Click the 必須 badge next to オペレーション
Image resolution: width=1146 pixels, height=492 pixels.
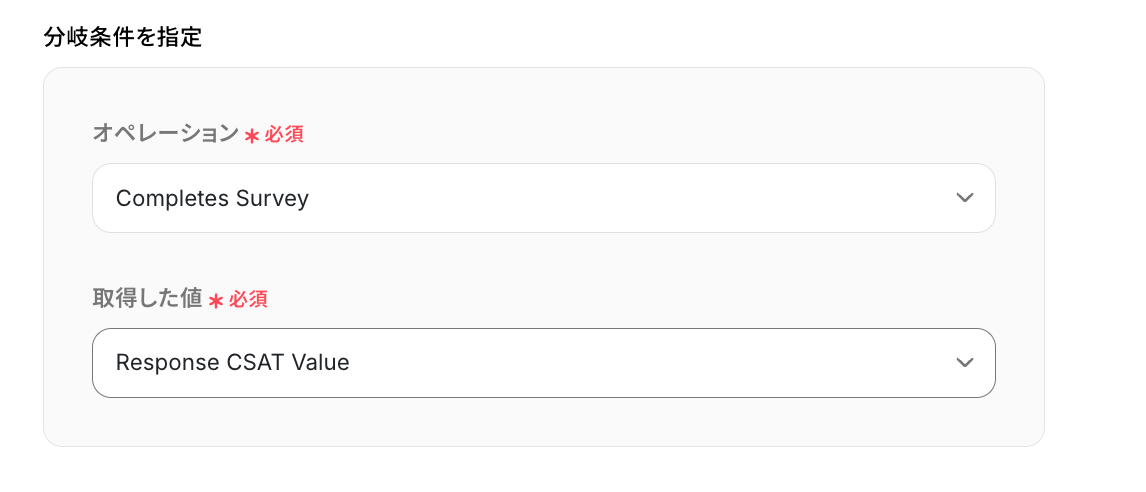pyautogui.click(x=284, y=134)
